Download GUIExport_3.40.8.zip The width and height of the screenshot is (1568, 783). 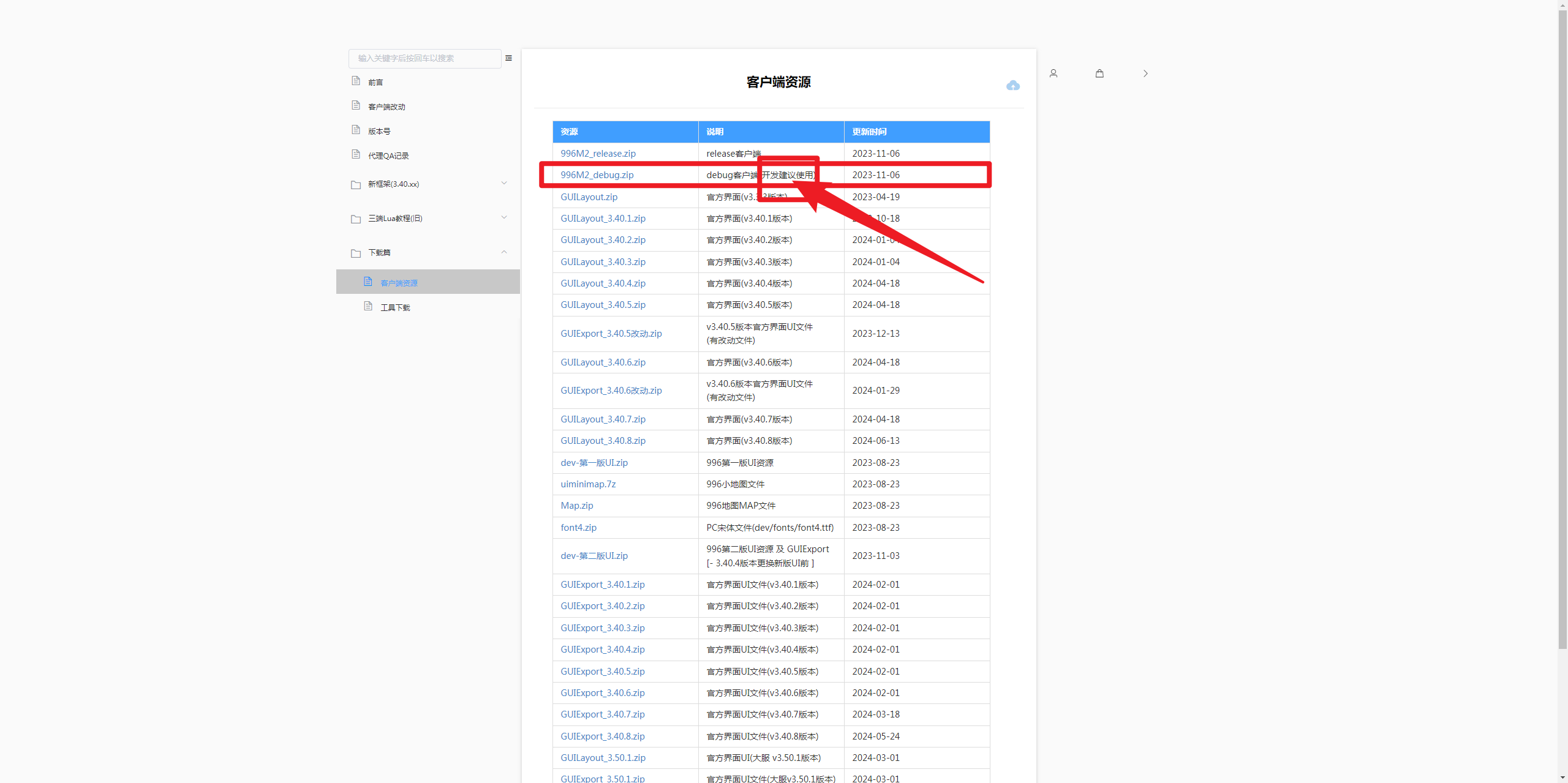tap(603, 736)
